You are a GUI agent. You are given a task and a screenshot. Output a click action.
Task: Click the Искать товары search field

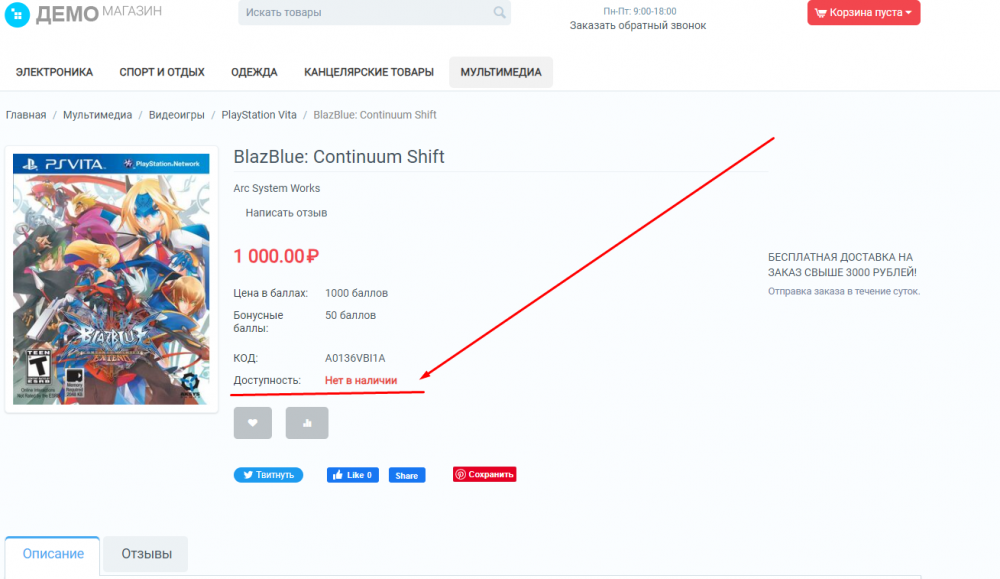365,13
